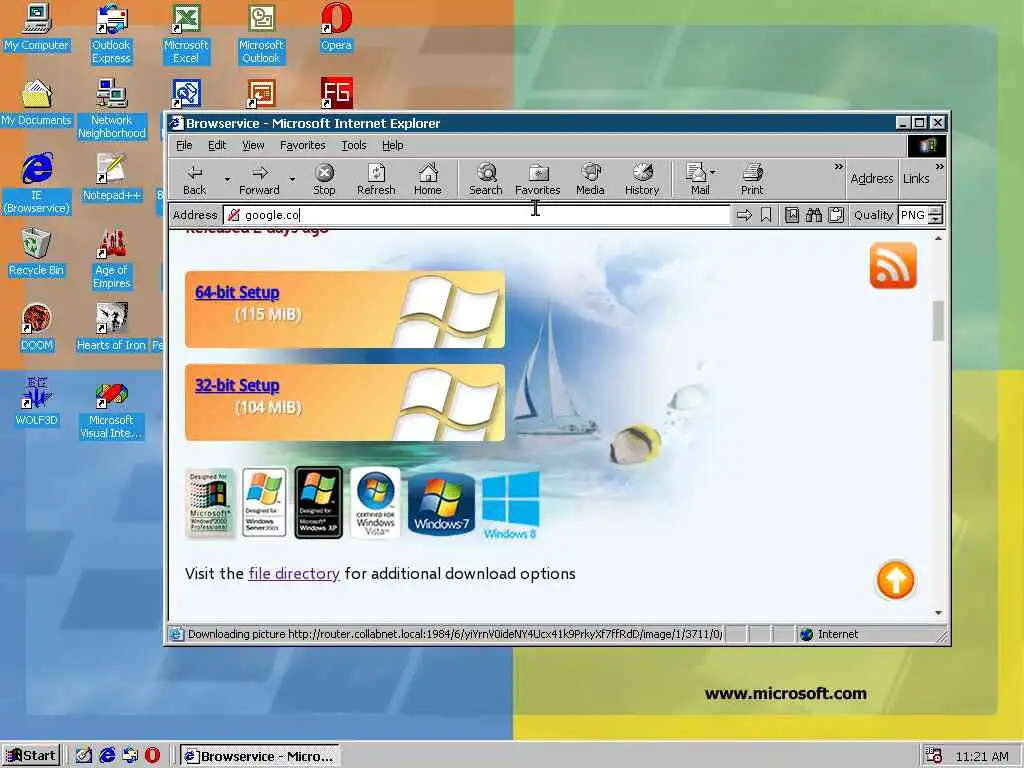Click the Show Desktop quick launch icon
Image resolution: width=1024 pixels, height=768 pixels.
coord(84,756)
